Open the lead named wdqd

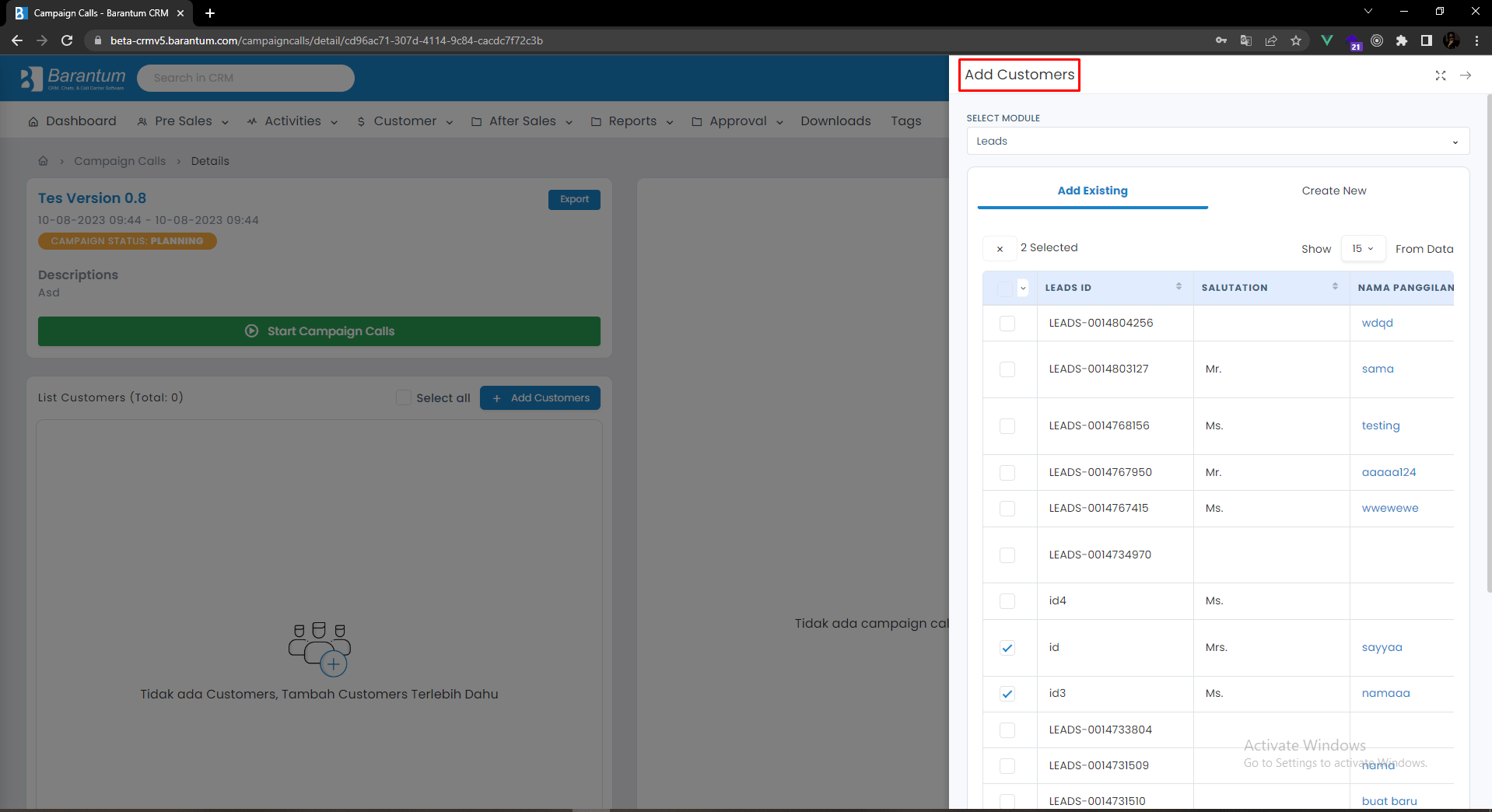coord(1377,324)
